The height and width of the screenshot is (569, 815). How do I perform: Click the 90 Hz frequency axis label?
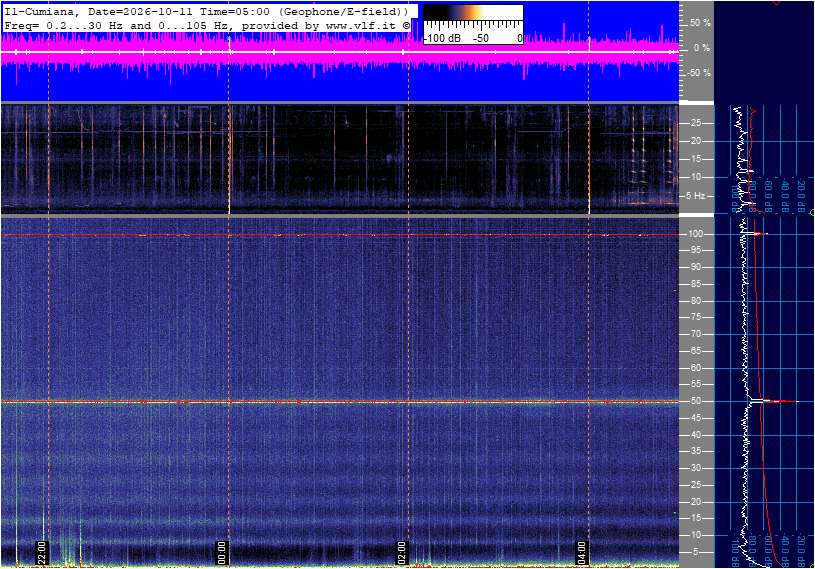[x=695, y=267]
